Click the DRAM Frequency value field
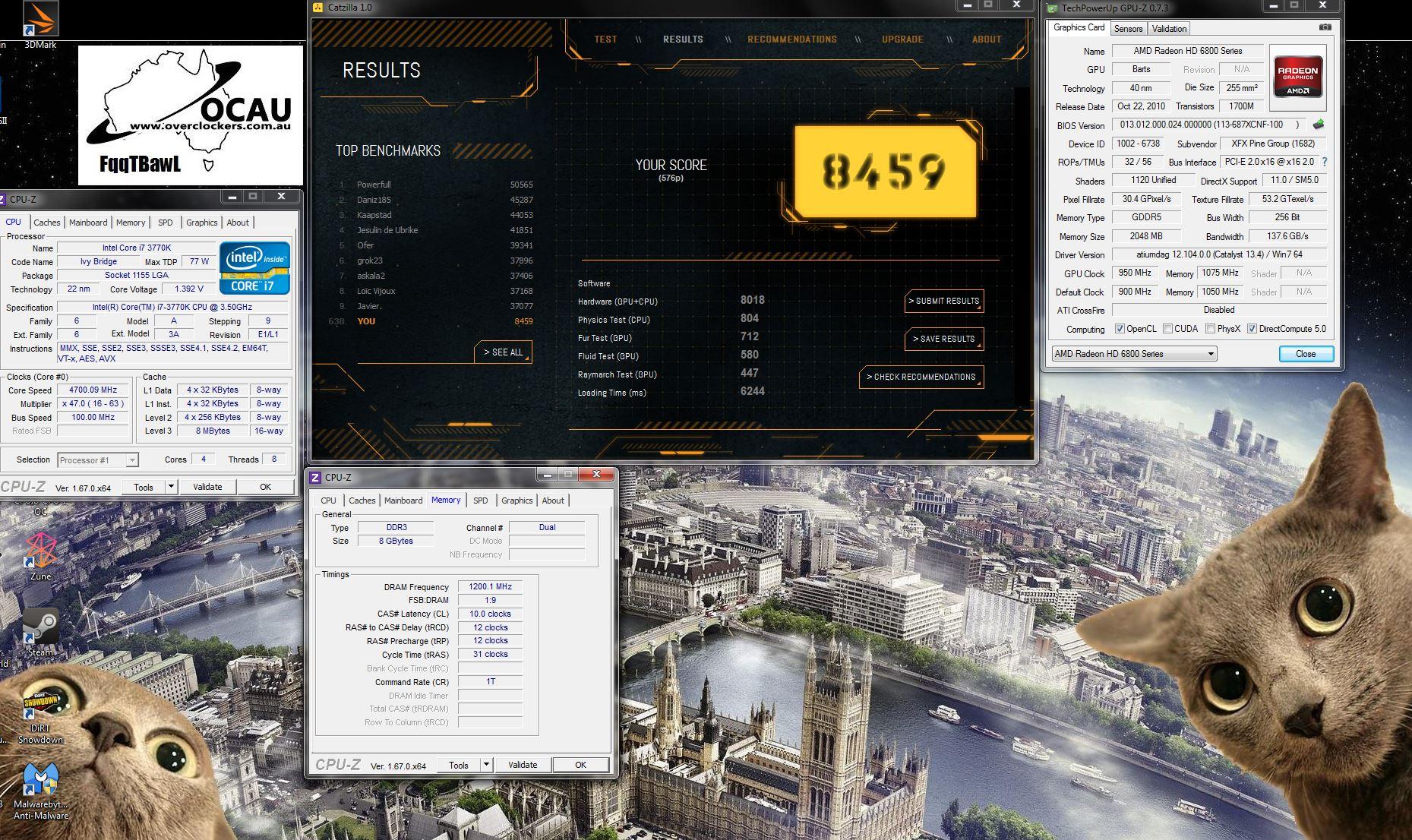Image resolution: width=1412 pixels, height=840 pixels. 490,587
